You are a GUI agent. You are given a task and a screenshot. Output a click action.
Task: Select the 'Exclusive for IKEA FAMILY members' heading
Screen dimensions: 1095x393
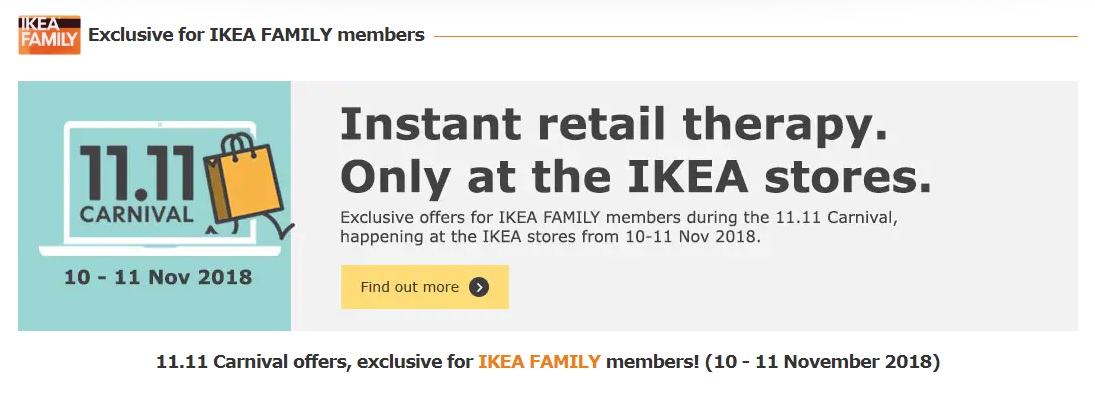click(x=256, y=35)
